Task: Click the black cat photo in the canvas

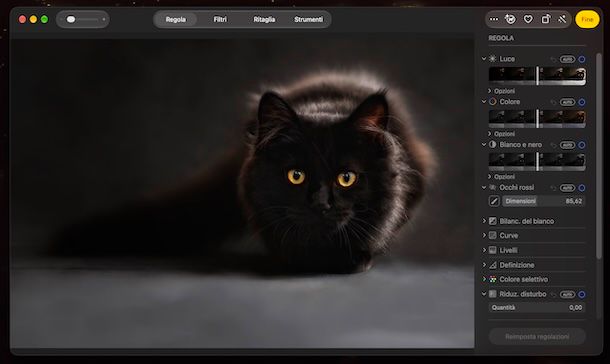Action: point(242,193)
